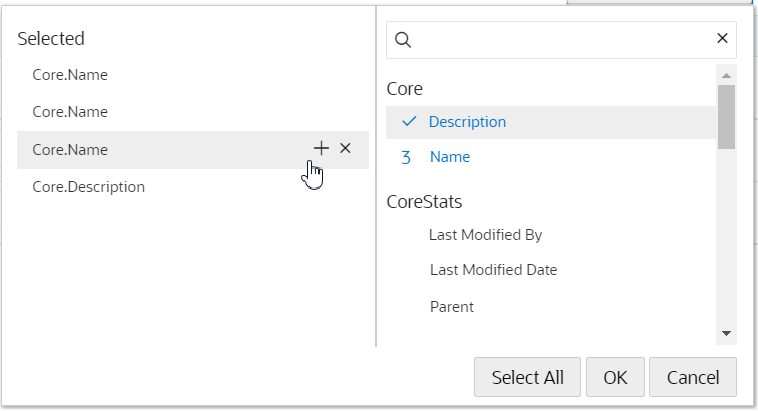The width and height of the screenshot is (758, 411).
Task: Click into the search input field
Action: [560, 40]
